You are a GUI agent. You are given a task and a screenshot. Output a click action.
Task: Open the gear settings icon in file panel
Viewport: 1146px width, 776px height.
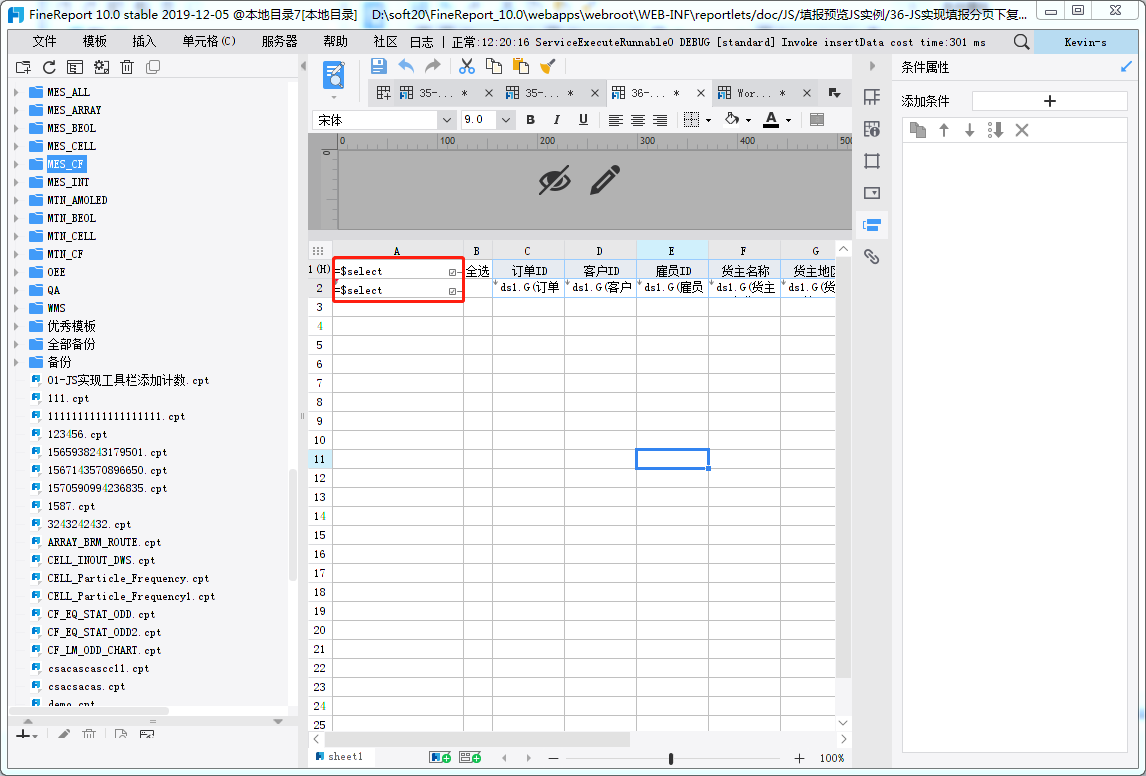click(x=102, y=67)
